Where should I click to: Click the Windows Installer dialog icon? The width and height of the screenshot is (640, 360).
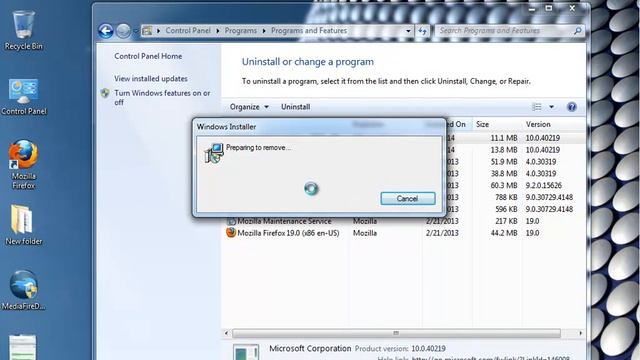click(x=213, y=153)
